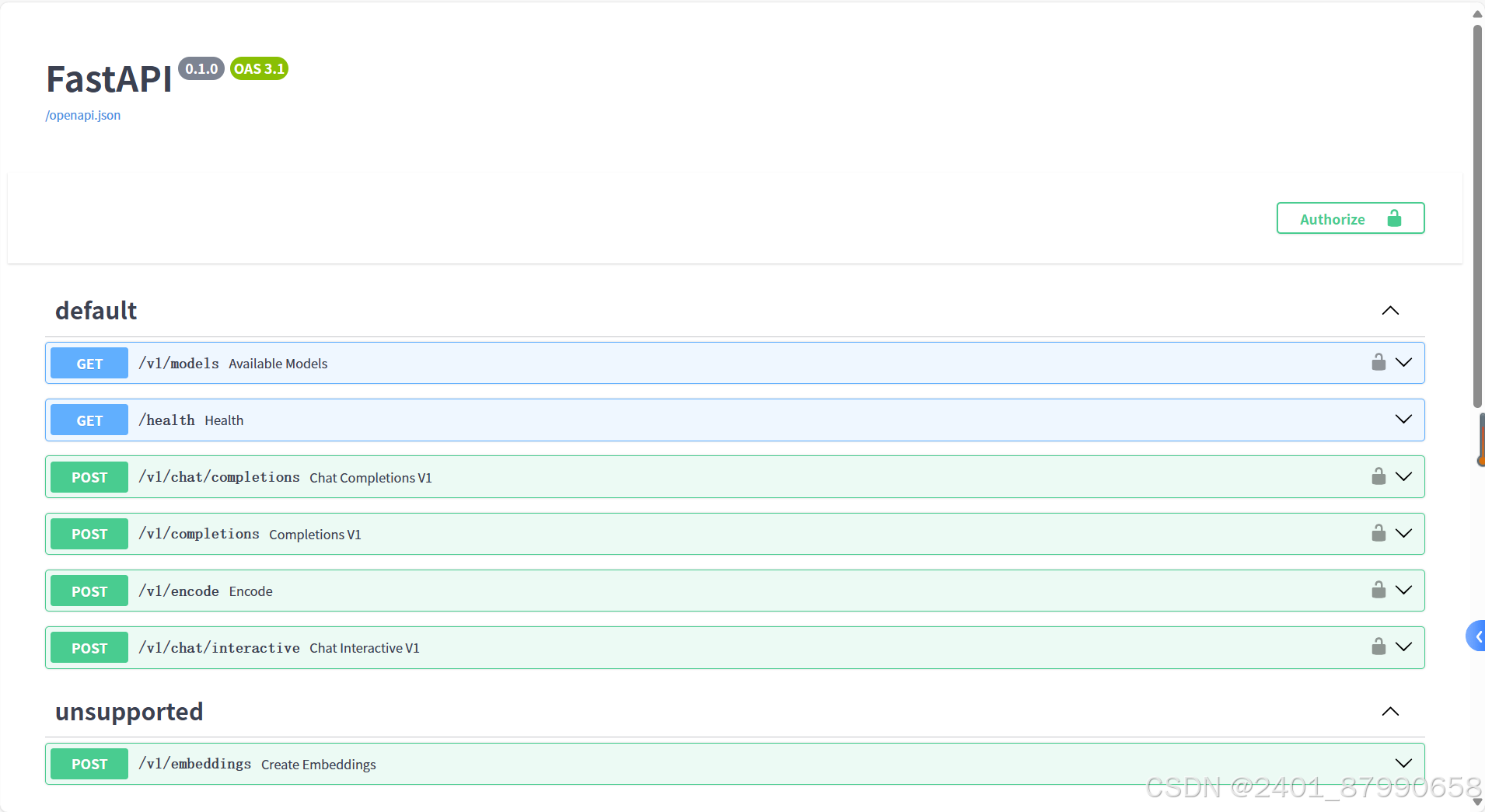Click the /v1/embeddings path text
Viewport: 1485px width, 812px height.
coord(195,764)
